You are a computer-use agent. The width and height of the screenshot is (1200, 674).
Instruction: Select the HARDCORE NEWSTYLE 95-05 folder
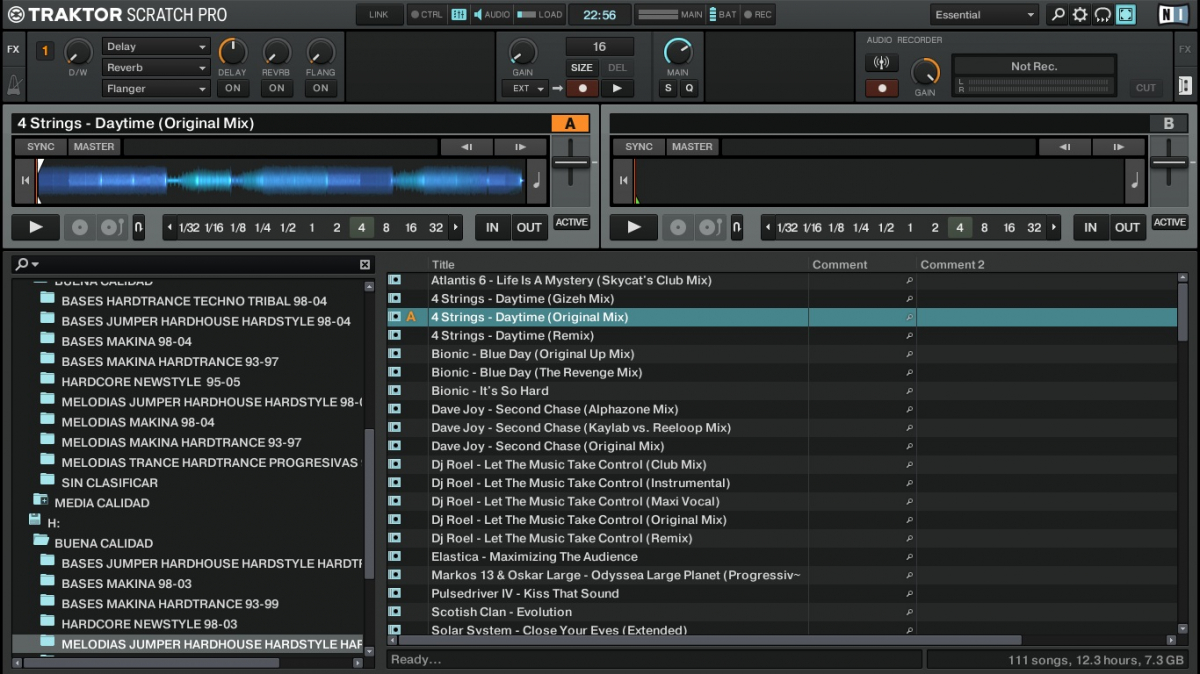(x=150, y=382)
